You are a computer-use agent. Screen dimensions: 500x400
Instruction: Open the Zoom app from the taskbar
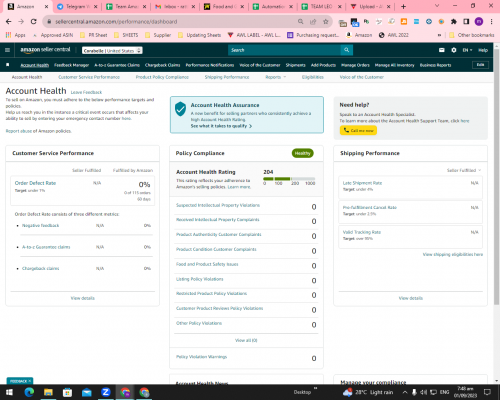106,392
